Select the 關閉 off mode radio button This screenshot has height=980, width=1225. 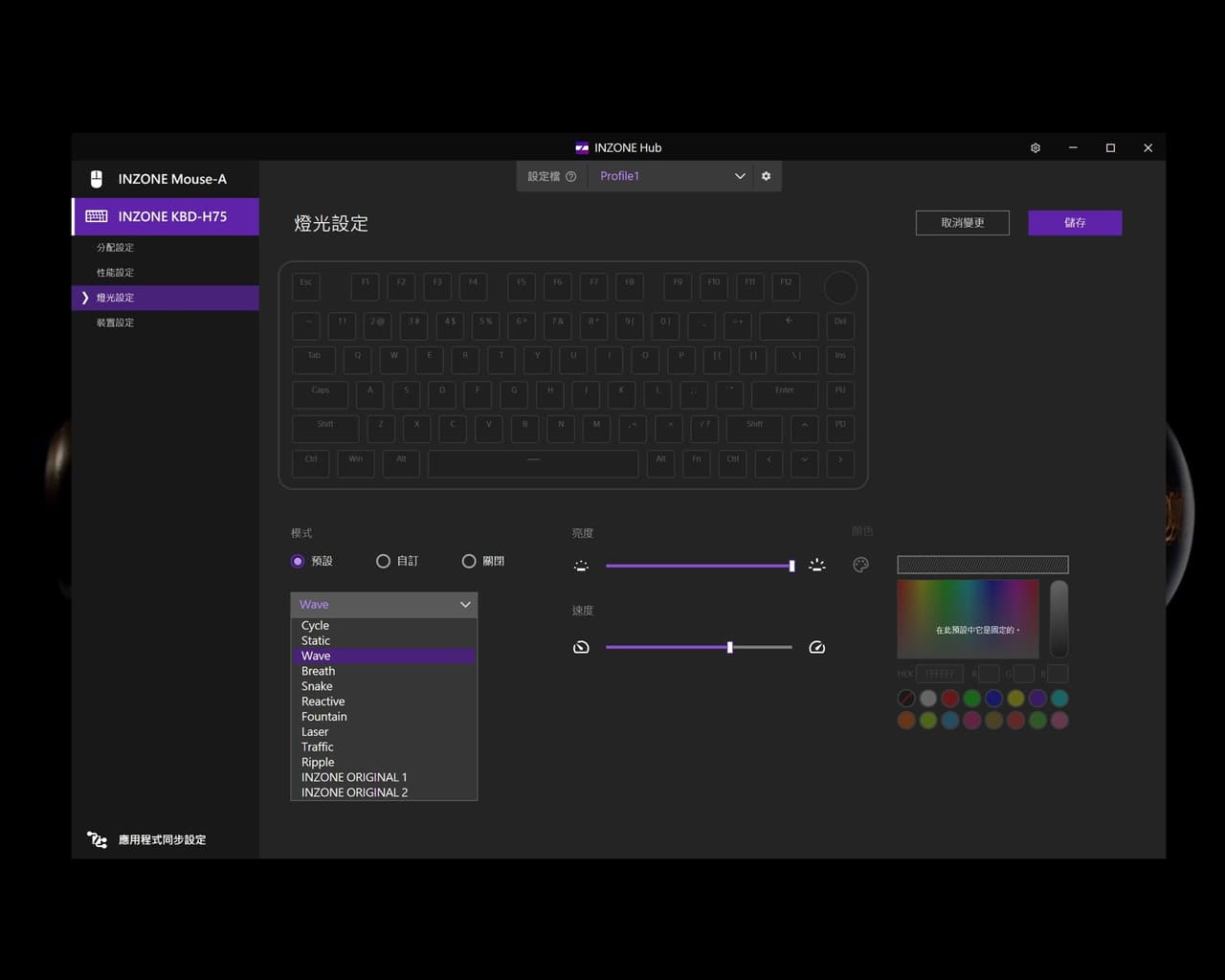click(x=469, y=561)
